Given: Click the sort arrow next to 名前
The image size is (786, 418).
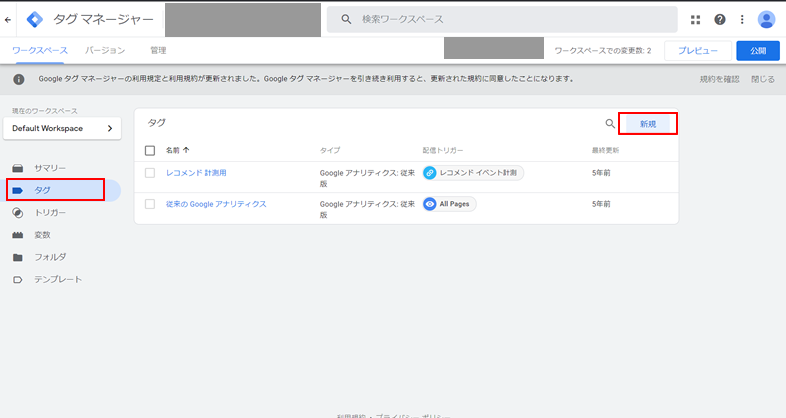Looking at the screenshot, I should coord(186,150).
